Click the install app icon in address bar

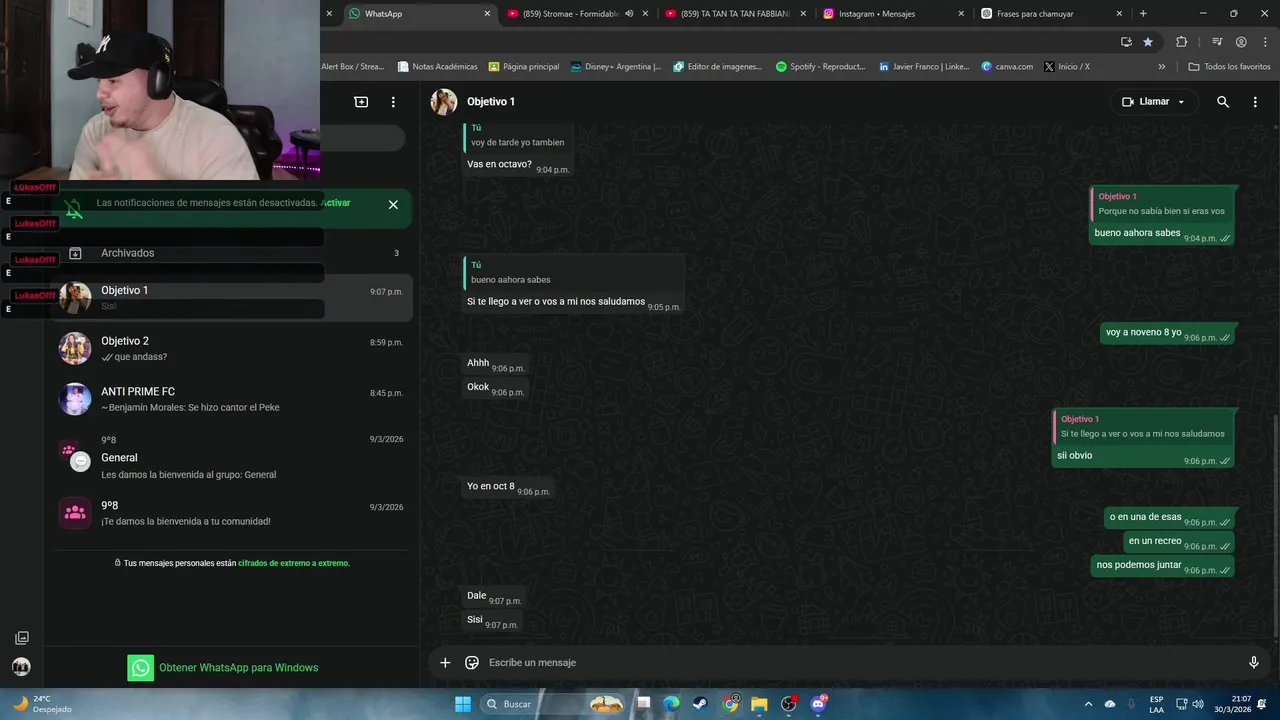click(1126, 42)
